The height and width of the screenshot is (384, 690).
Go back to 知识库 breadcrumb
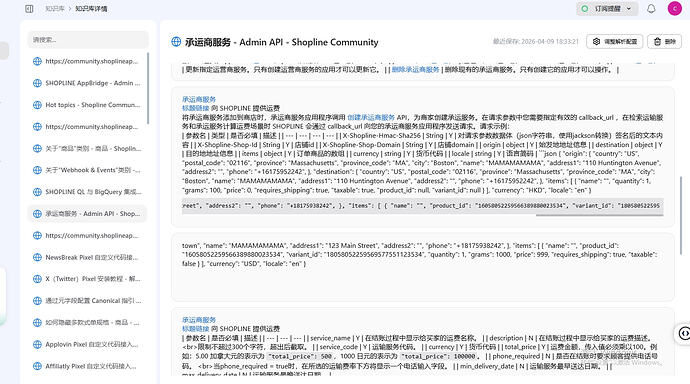click(55, 9)
